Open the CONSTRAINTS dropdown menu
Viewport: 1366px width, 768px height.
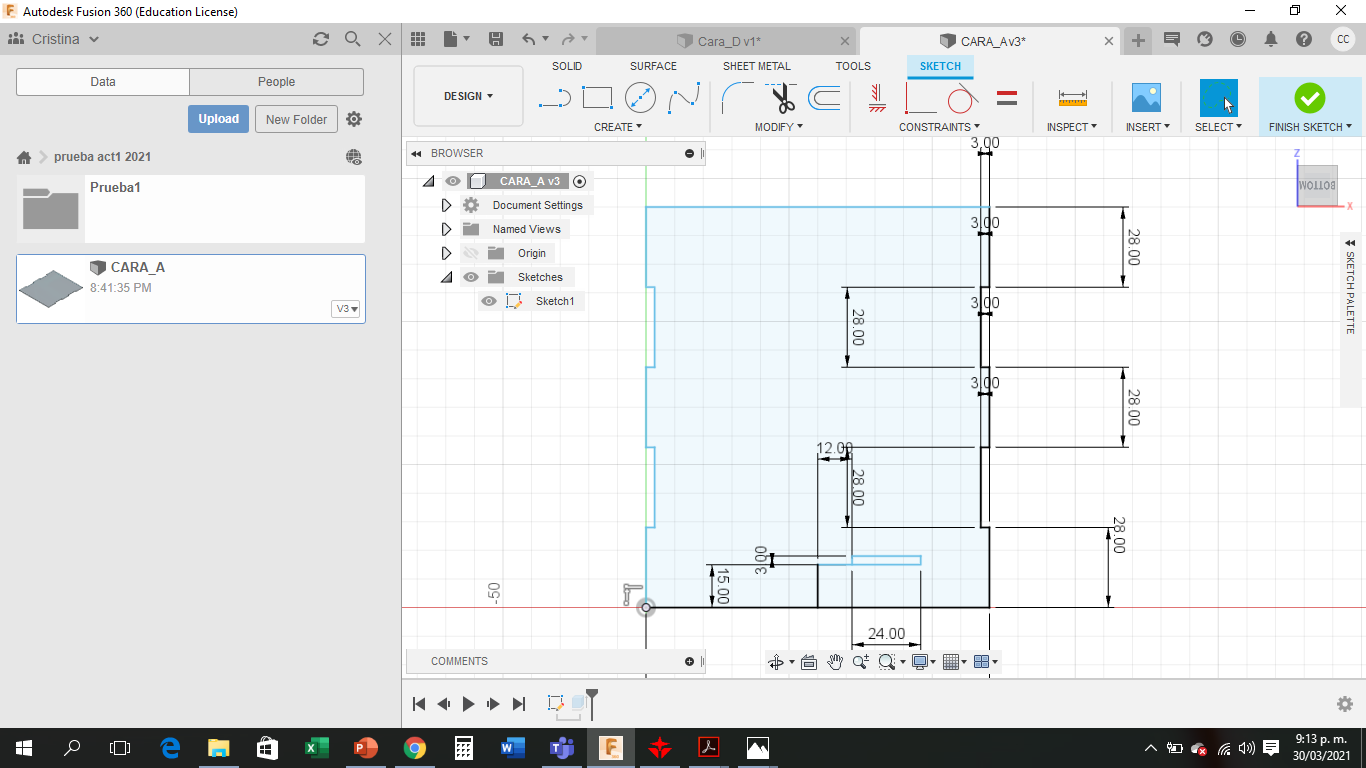(x=939, y=127)
